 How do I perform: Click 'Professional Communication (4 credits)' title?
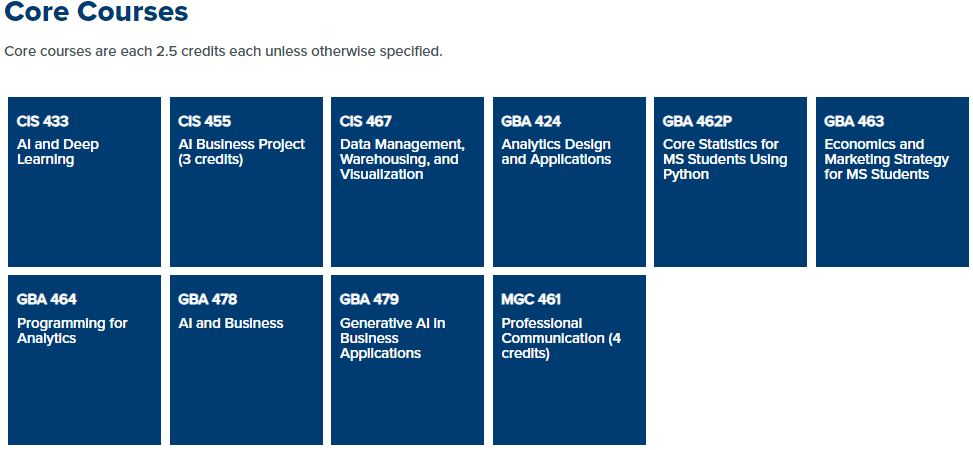point(561,338)
